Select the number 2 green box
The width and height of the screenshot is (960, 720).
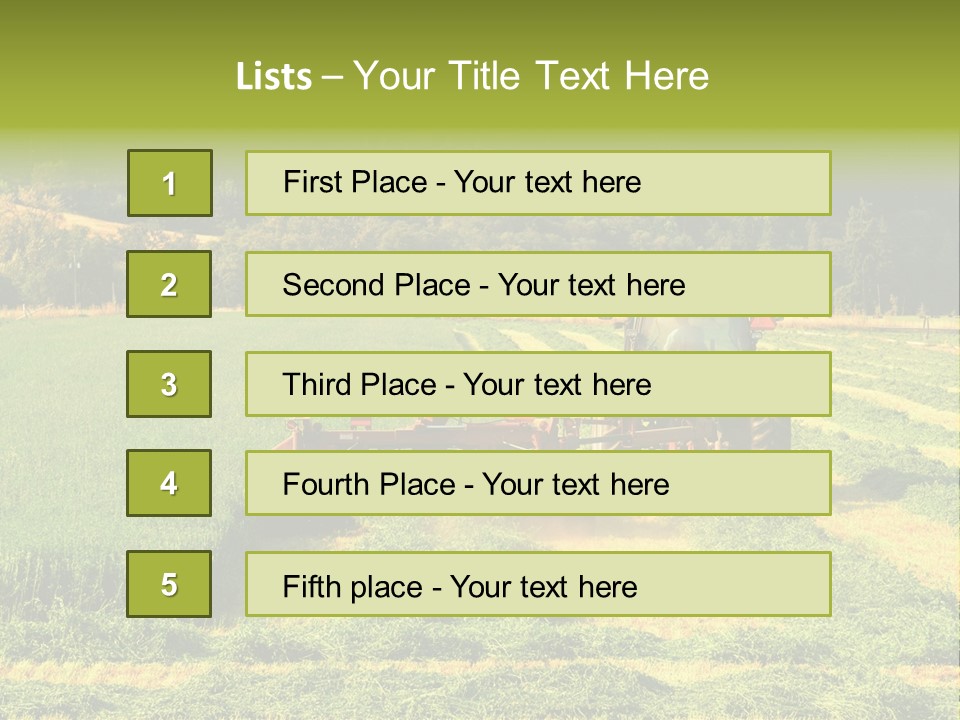click(x=169, y=284)
